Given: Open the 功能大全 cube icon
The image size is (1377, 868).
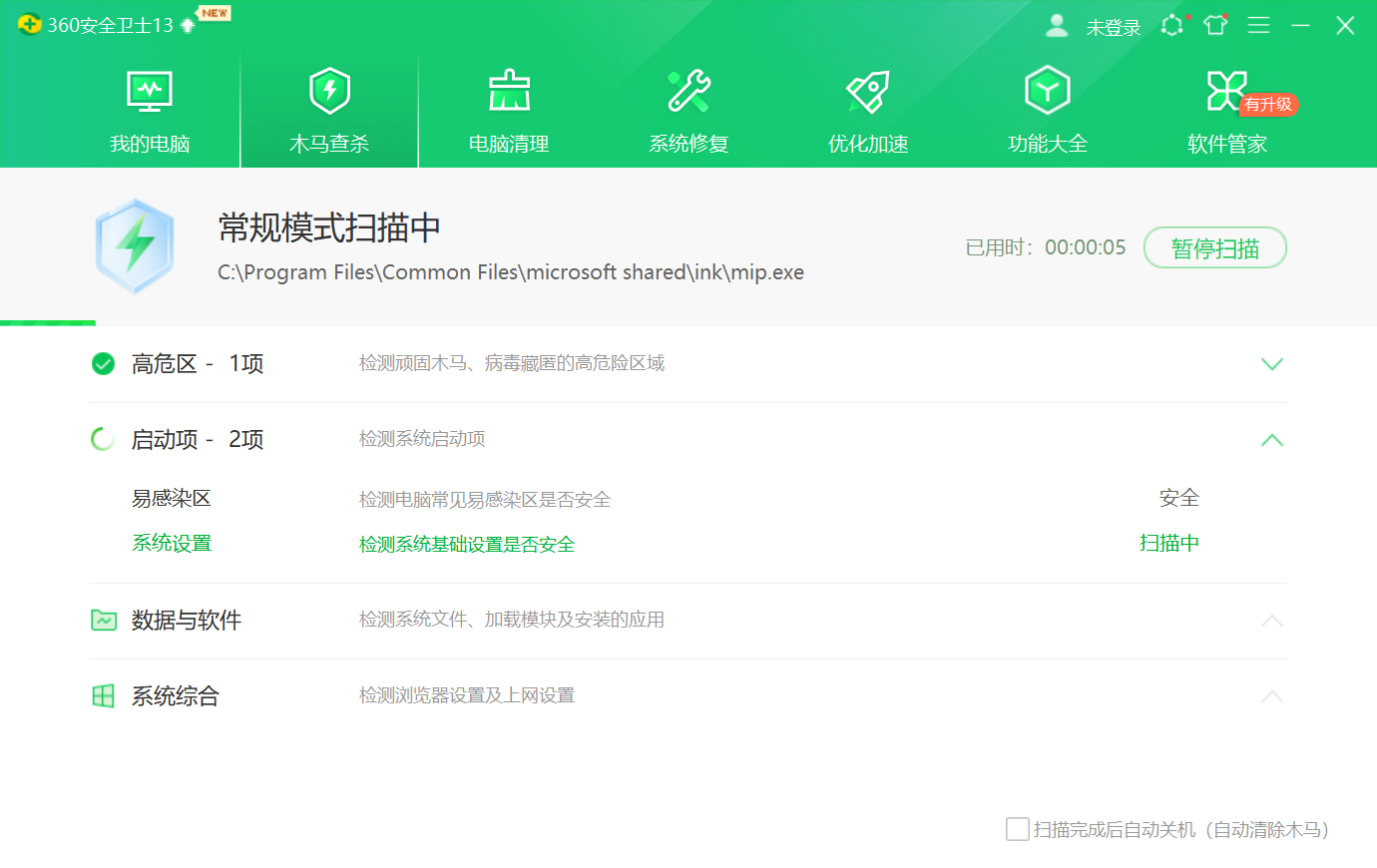Looking at the screenshot, I should [x=1048, y=90].
